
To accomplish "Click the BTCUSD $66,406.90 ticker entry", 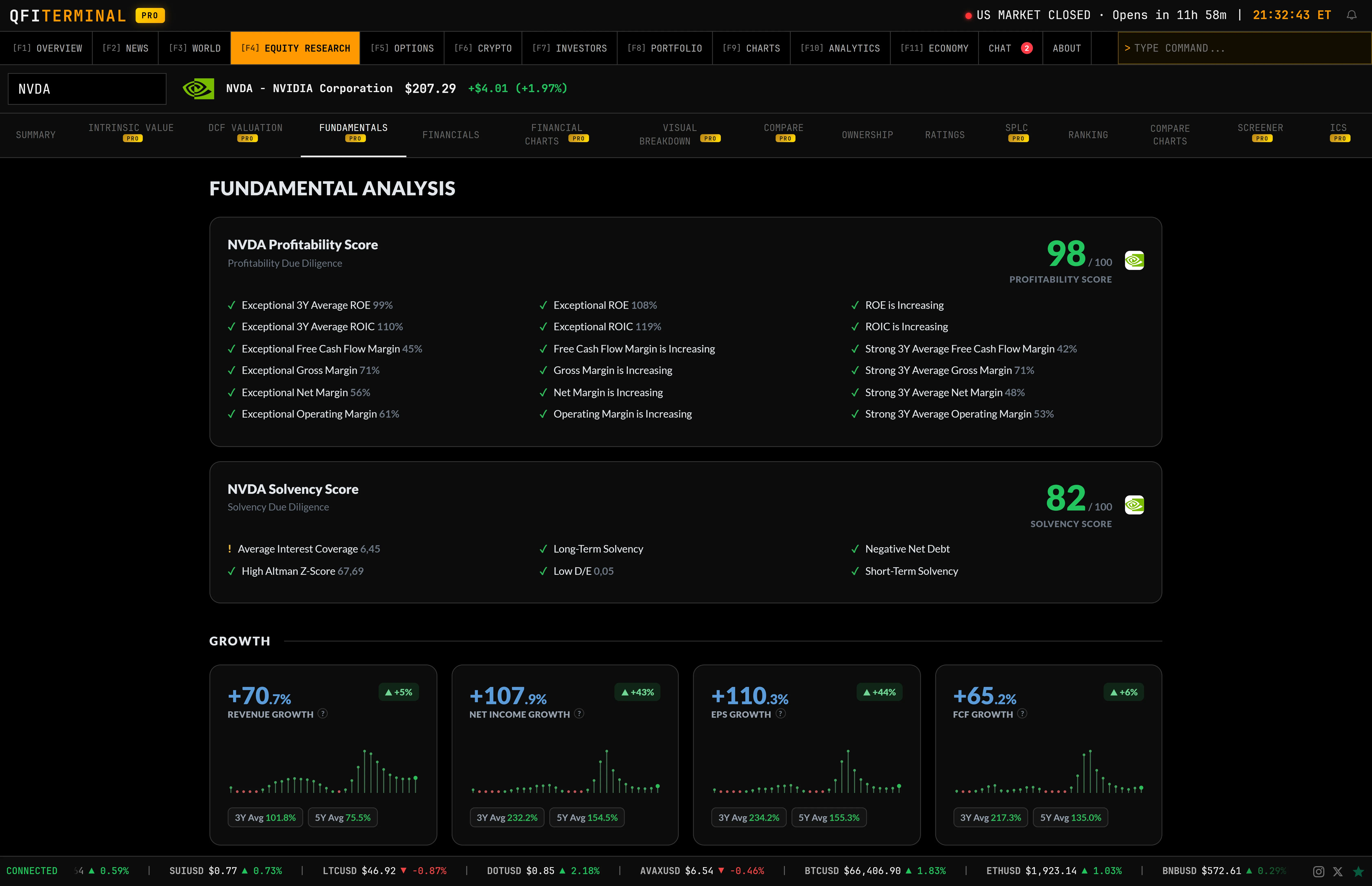I will click(x=875, y=871).
